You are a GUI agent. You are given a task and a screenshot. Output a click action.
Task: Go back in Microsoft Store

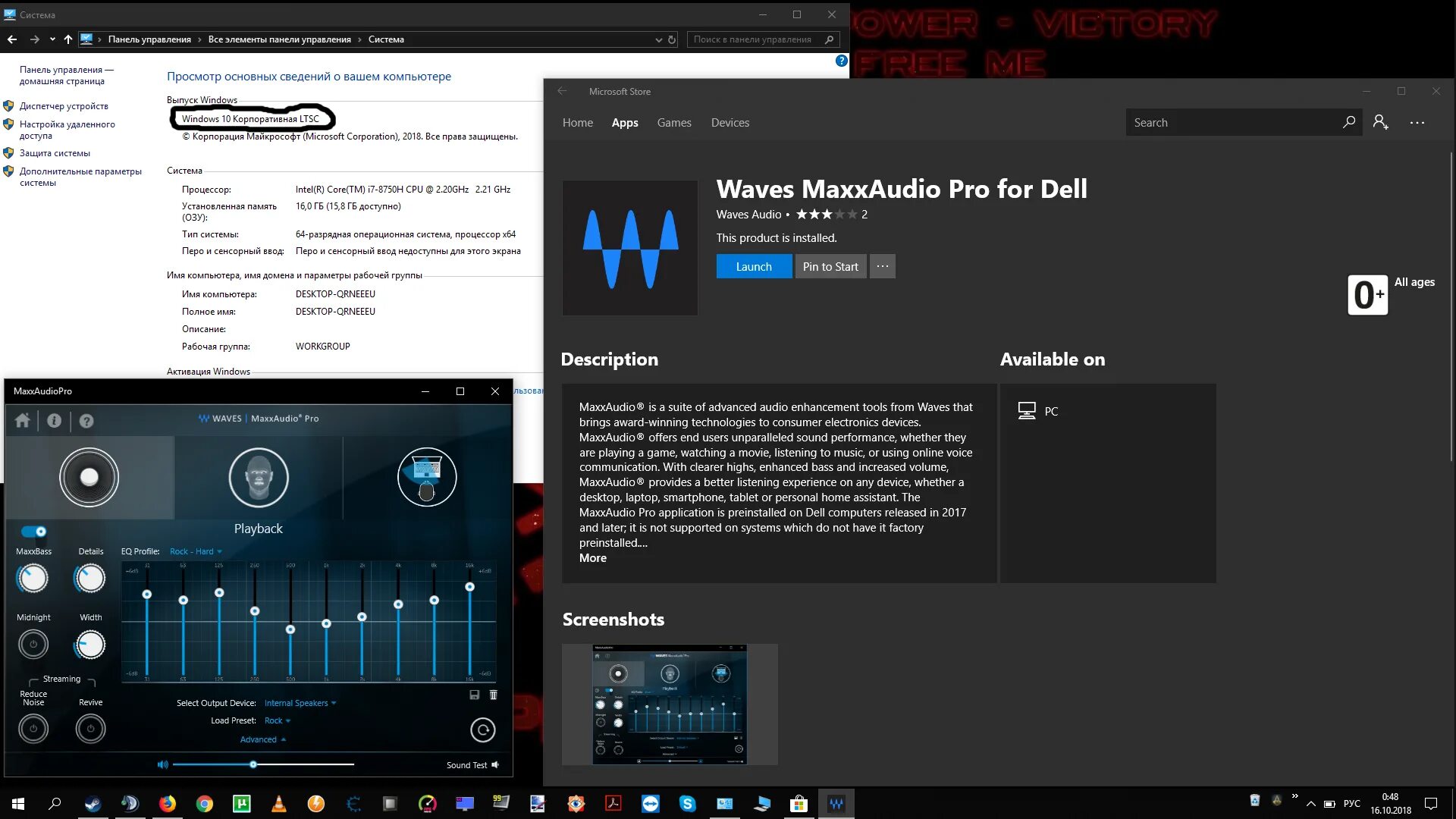tap(562, 91)
